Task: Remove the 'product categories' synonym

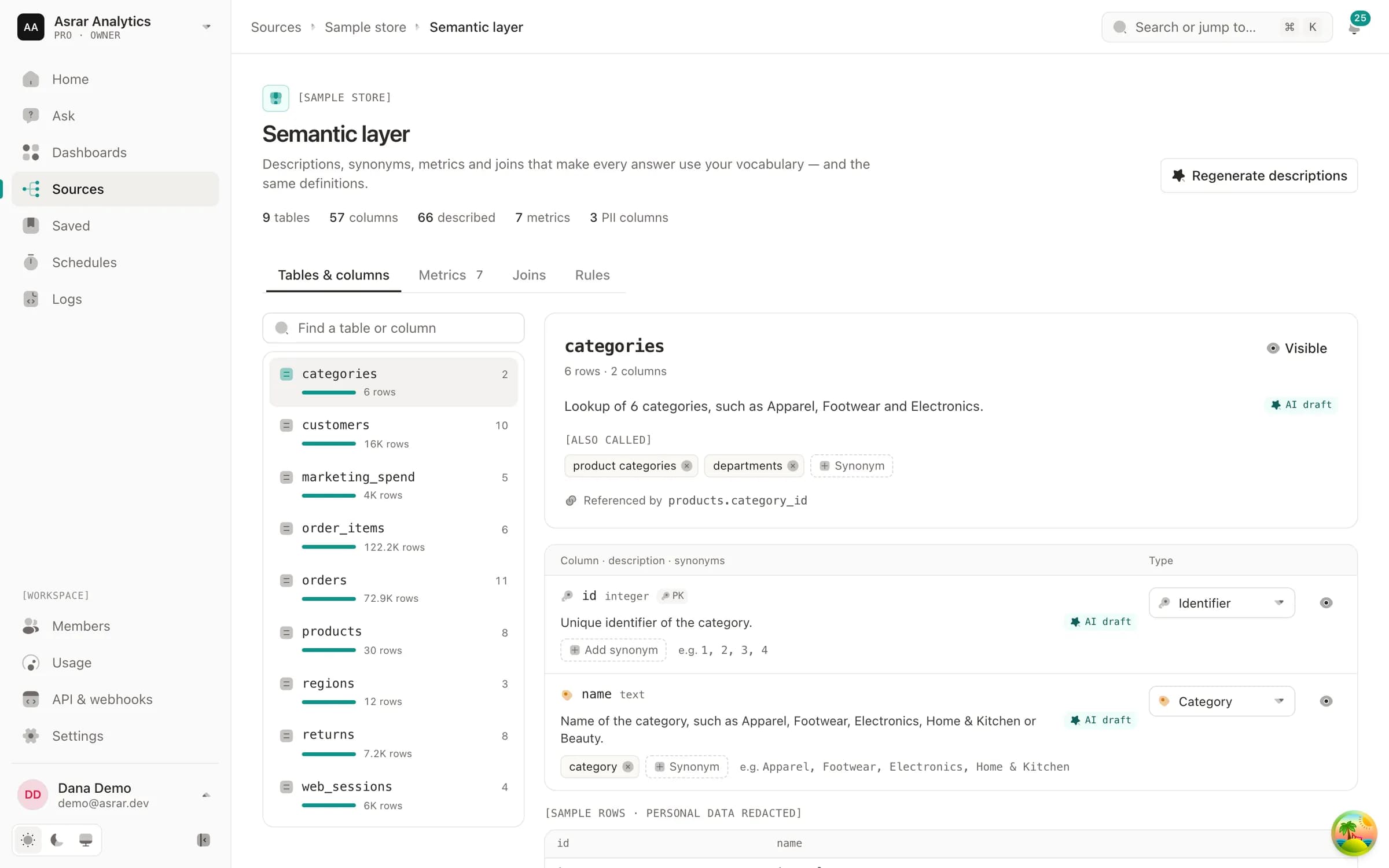Action: tap(686, 466)
